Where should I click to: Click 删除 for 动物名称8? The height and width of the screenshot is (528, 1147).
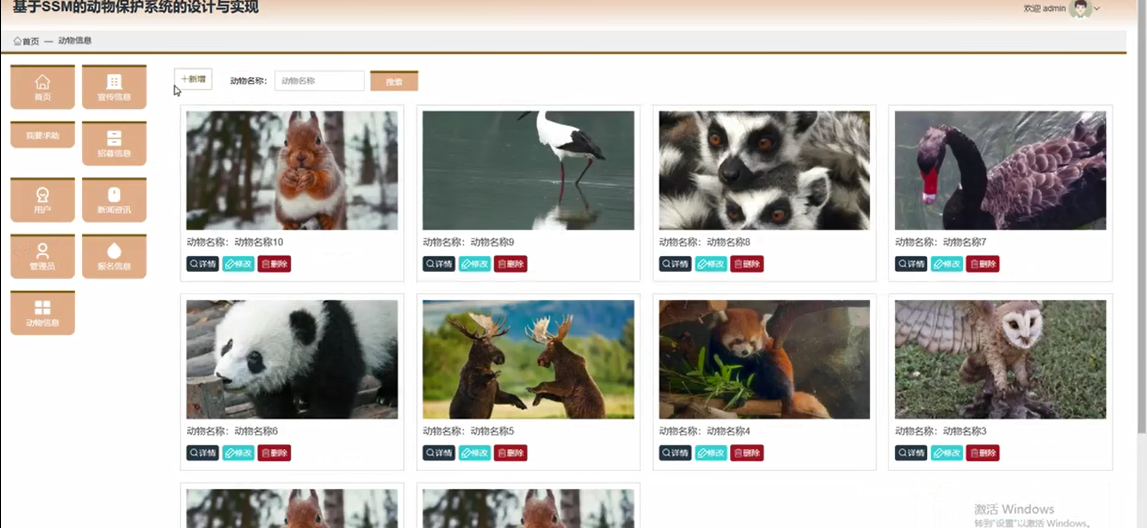[x=747, y=264]
